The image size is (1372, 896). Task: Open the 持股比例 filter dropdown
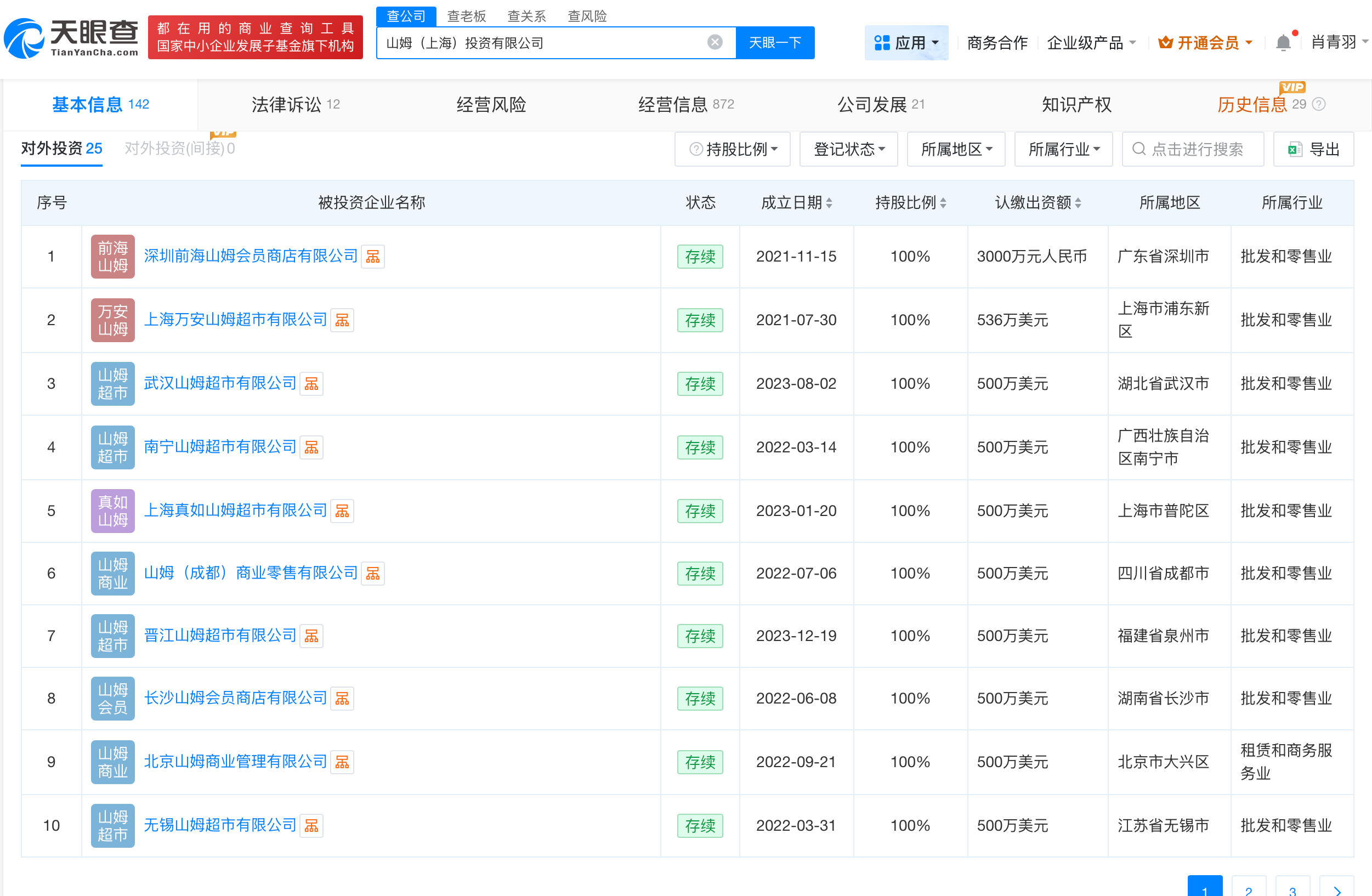(732, 149)
